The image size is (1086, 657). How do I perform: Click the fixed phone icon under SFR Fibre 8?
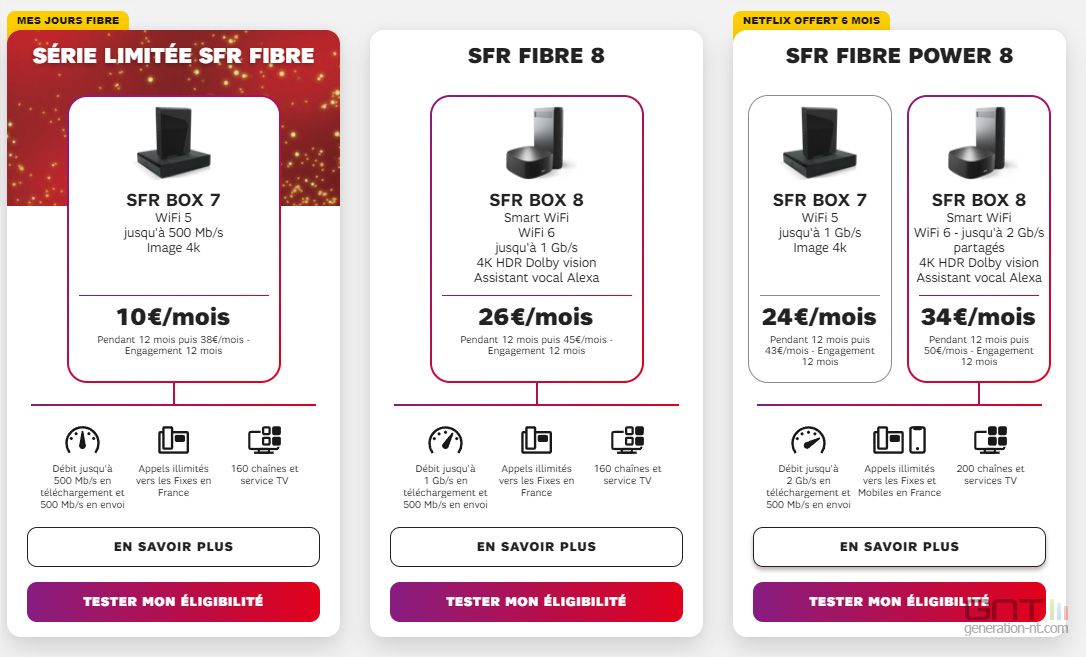point(536,440)
